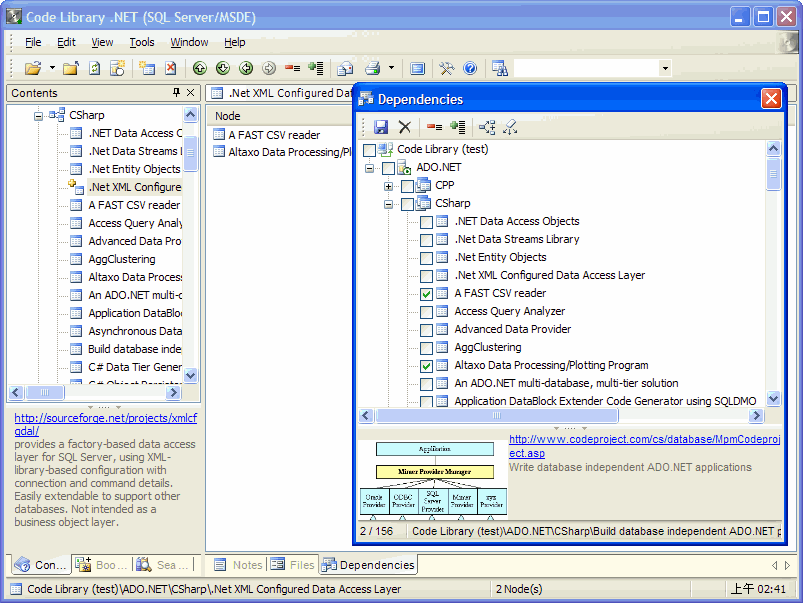
Task: Click the new node toolbar icon
Action: click(x=147, y=68)
